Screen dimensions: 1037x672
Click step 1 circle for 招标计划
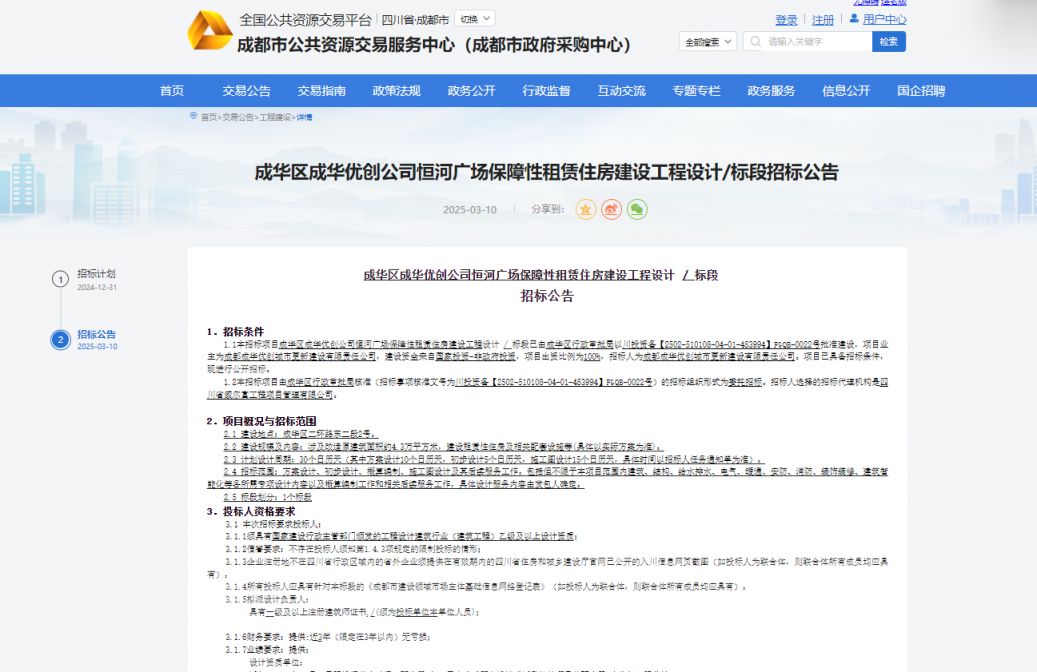coord(60,279)
